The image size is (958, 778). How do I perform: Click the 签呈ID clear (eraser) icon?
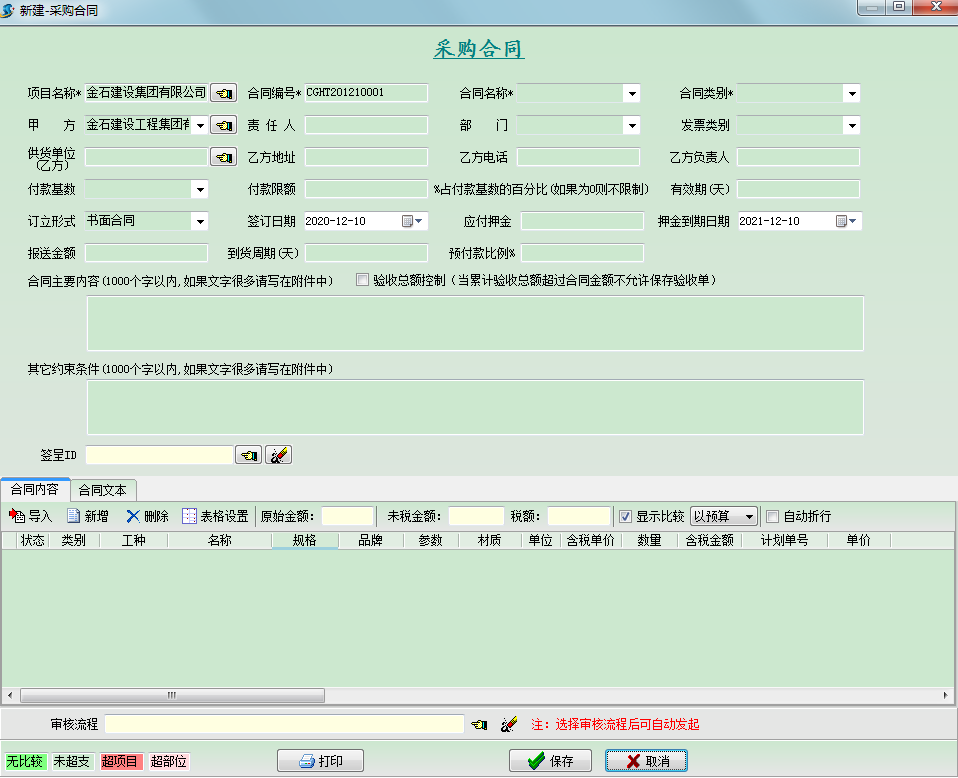(278, 454)
